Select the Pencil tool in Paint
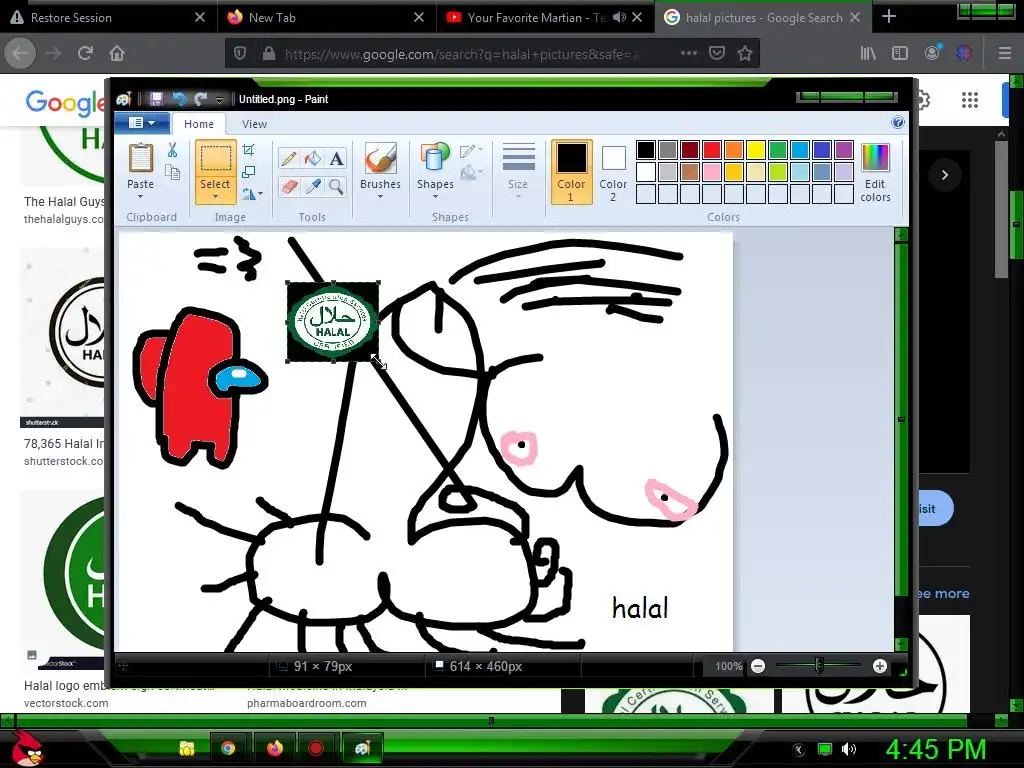Viewport: 1024px width, 768px height. pyautogui.click(x=289, y=158)
